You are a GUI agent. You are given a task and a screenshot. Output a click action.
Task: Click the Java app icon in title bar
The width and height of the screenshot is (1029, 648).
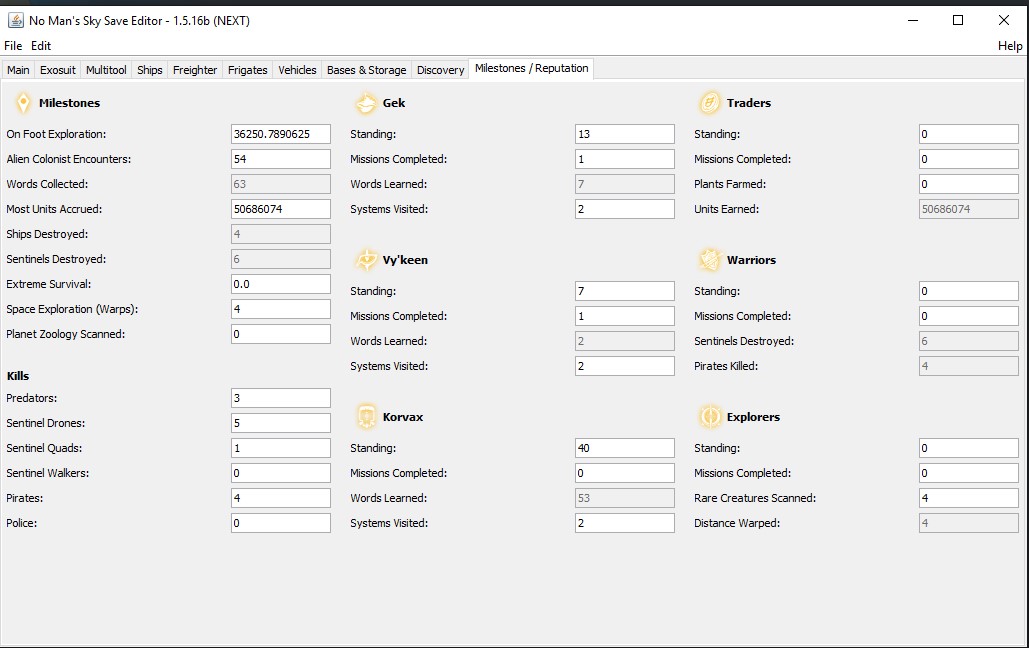pyautogui.click(x=15, y=20)
